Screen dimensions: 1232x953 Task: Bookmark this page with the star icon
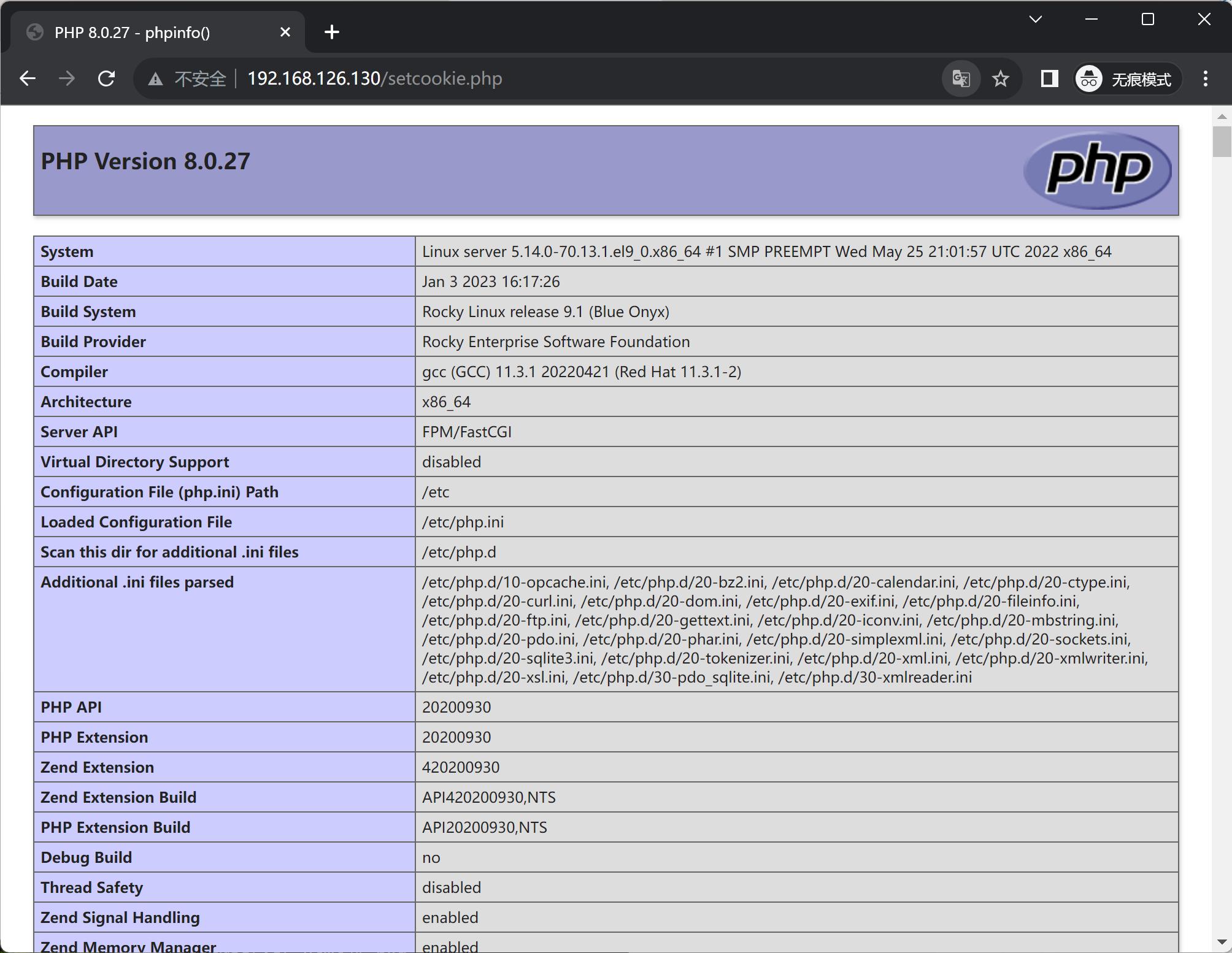pyautogui.click(x=1001, y=78)
